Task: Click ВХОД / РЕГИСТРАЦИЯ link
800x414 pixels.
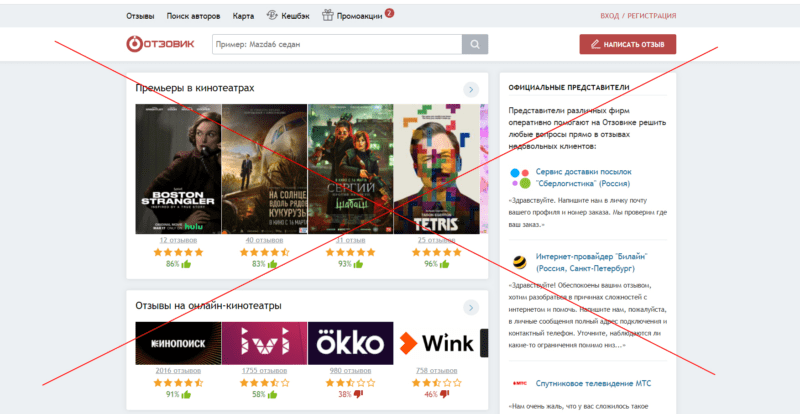Action: click(638, 16)
